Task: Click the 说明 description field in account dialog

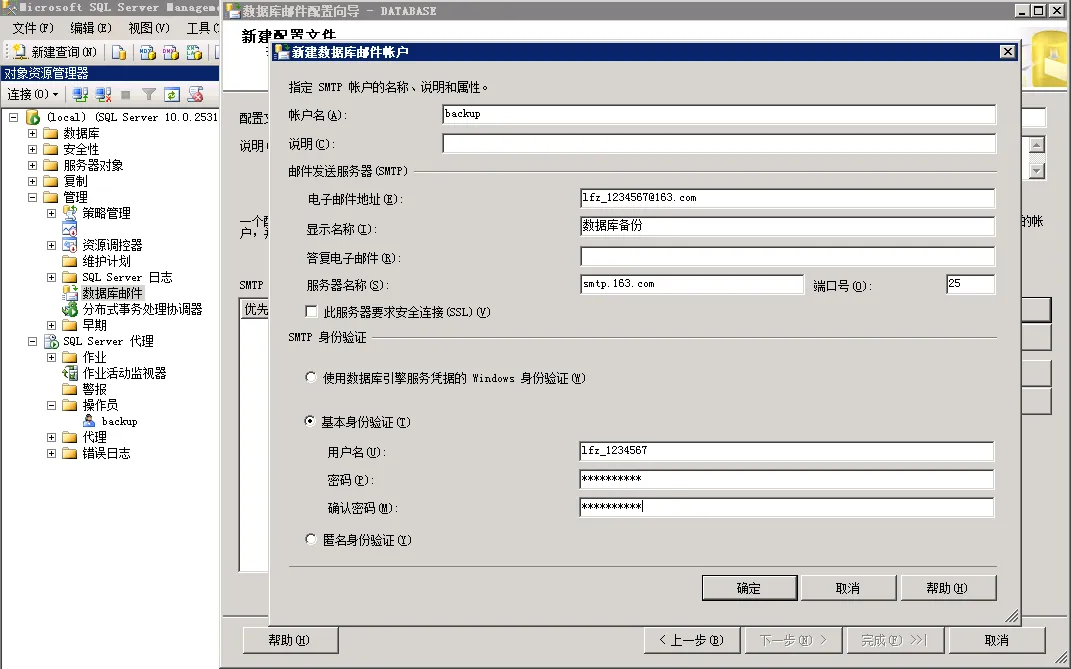Action: 719,144
